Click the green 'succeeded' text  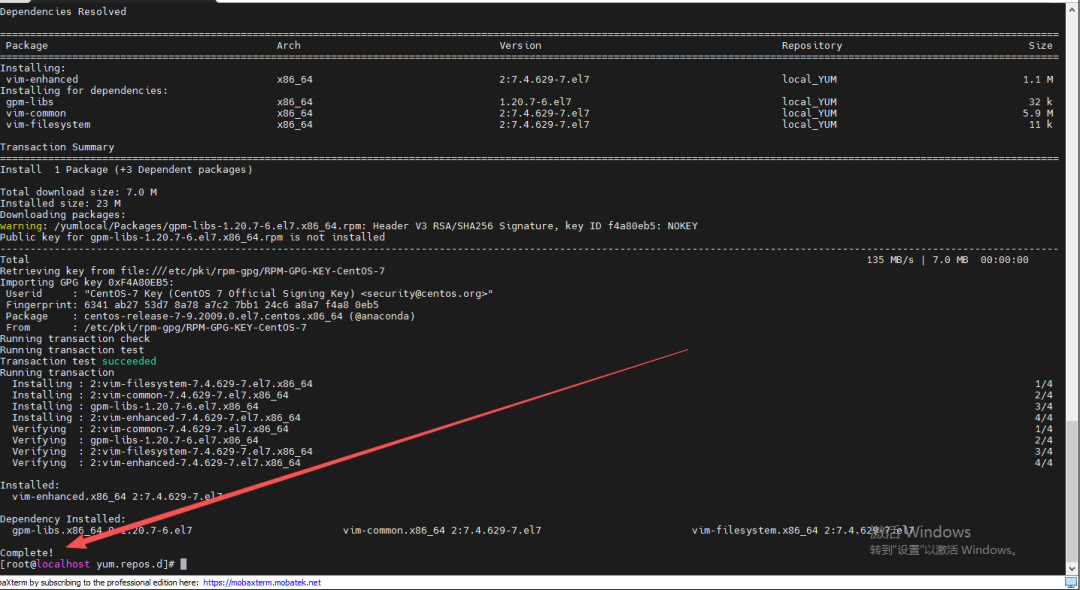point(129,361)
